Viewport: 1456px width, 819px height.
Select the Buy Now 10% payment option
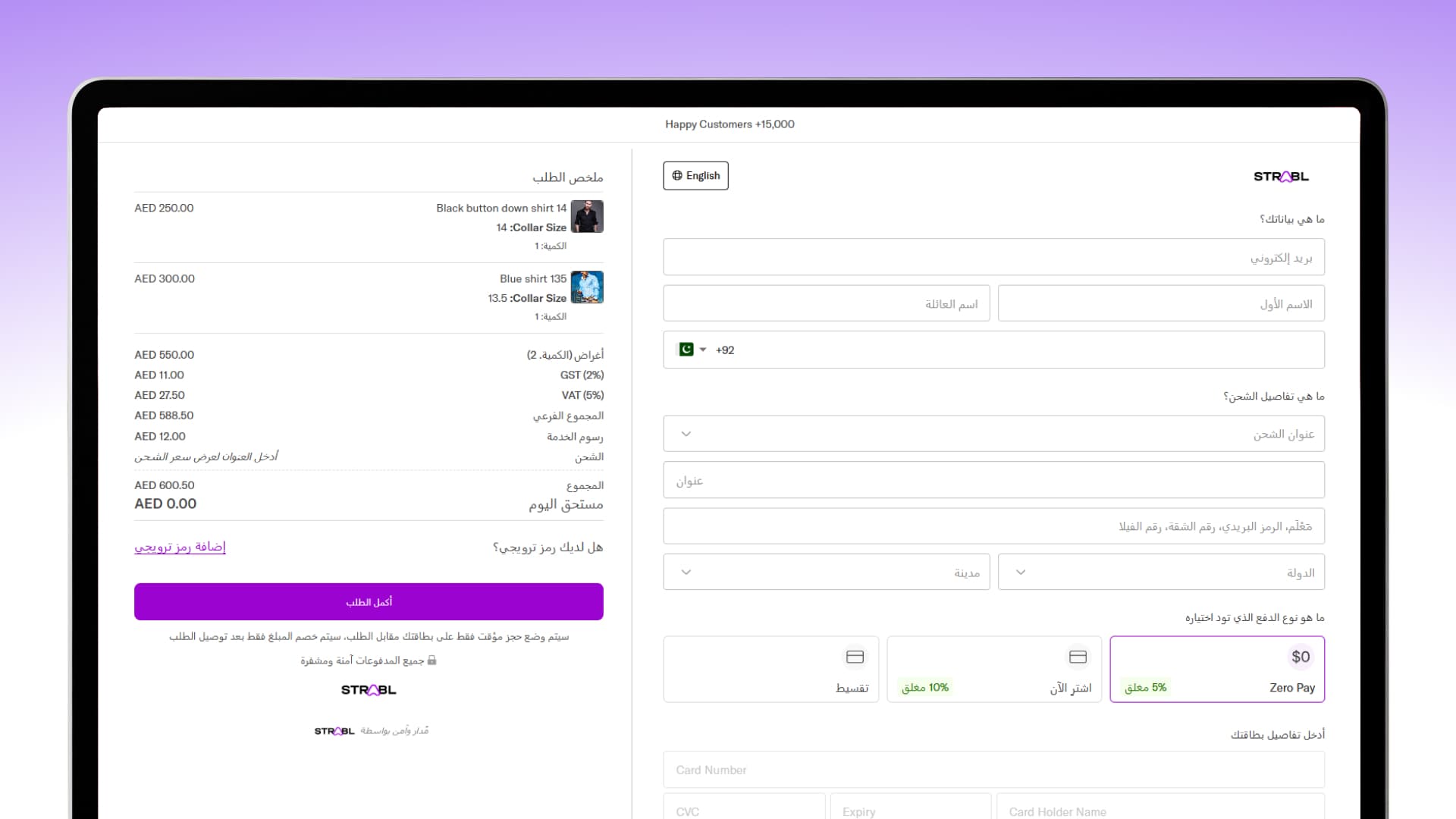(994, 670)
